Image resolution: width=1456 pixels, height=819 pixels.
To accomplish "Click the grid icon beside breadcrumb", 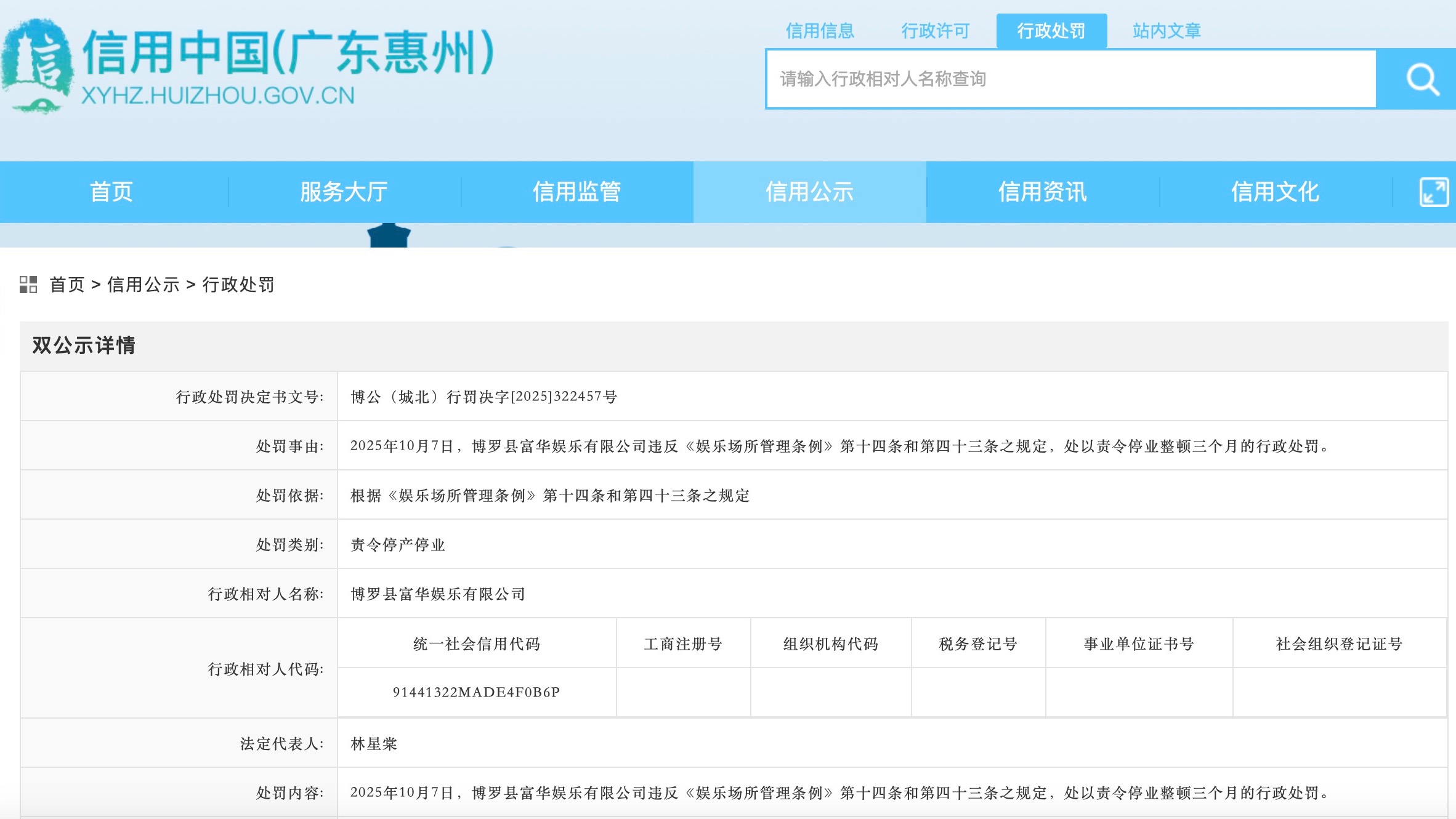I will pos(28,284).
